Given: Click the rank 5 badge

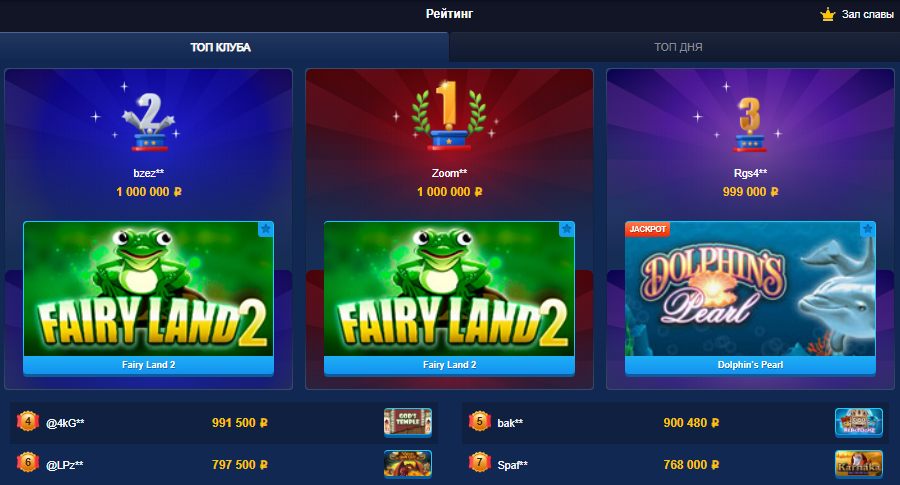Looking at the screenshot, I should (479, 421).
